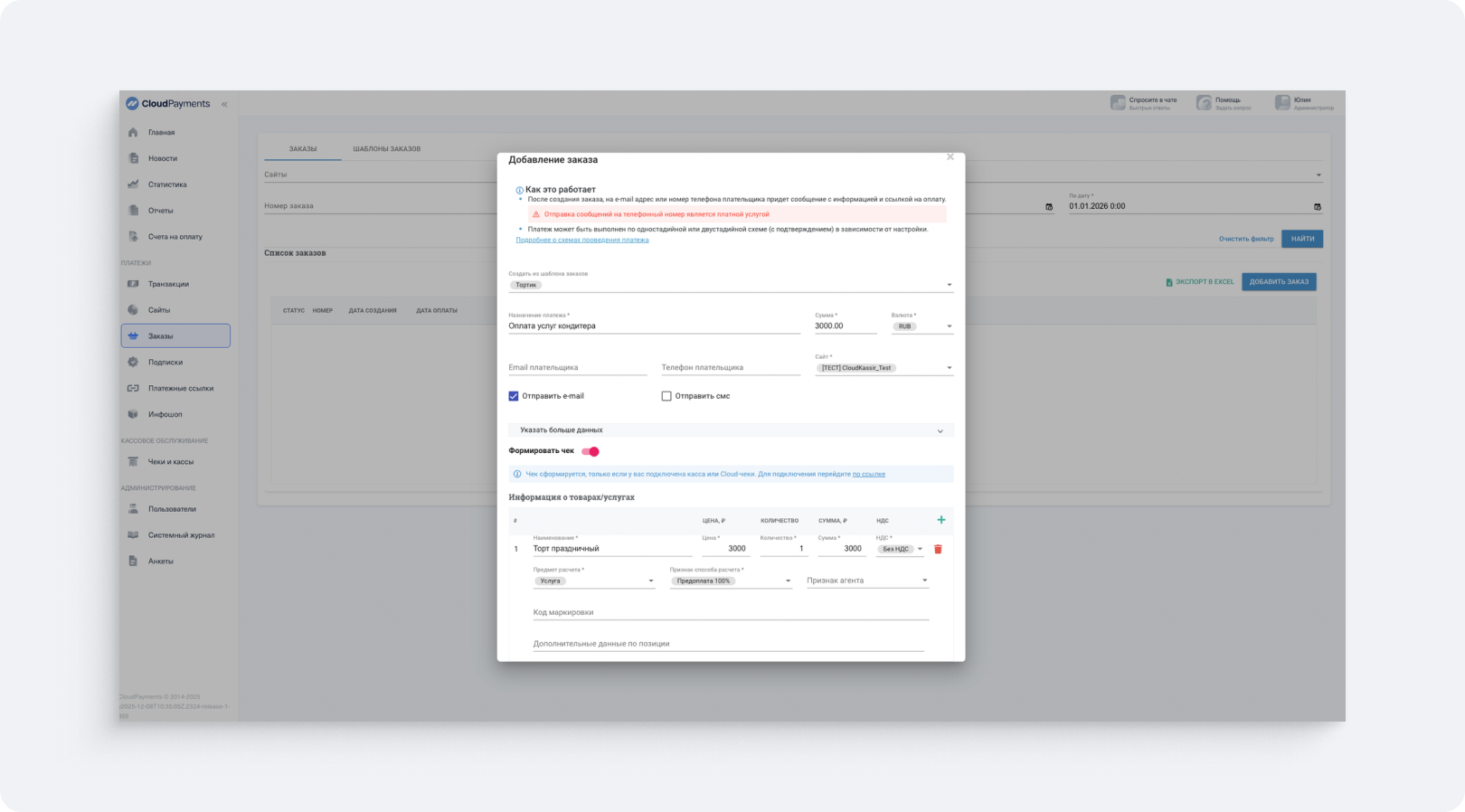The image size is (1465, 812).
Task: Turn off Формировать чек toggle
Action: (591, 451)
